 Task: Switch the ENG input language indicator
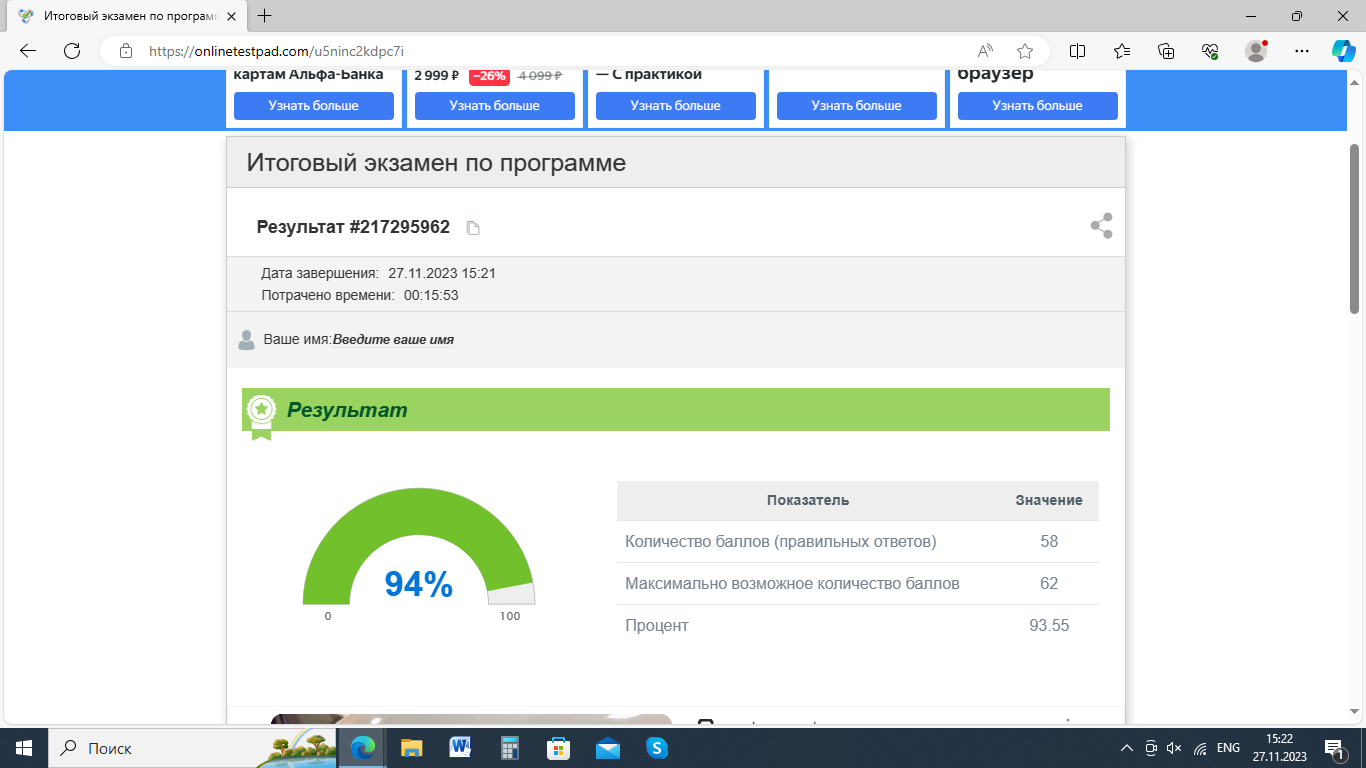1228,748
